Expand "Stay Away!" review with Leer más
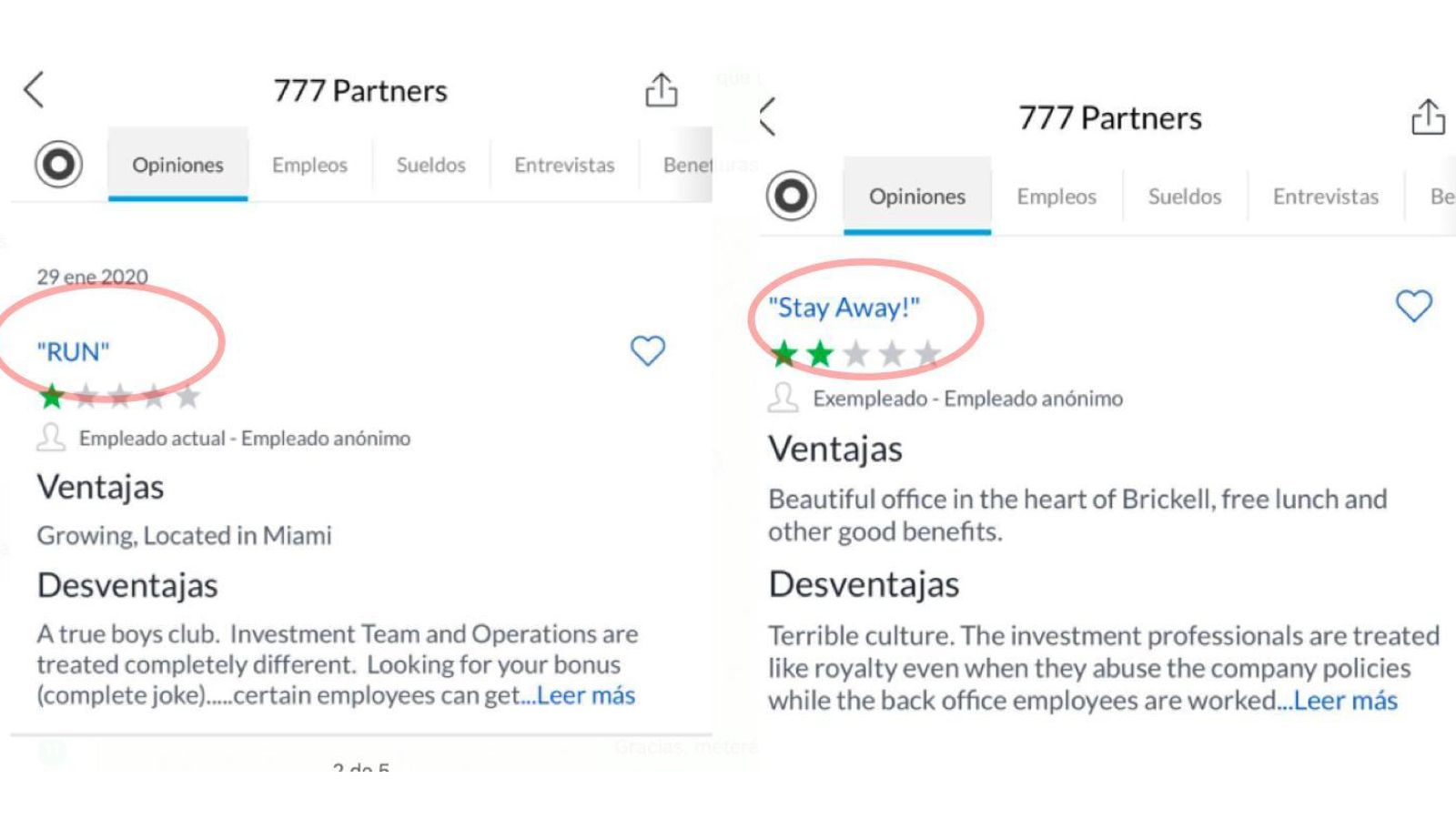This screenshot has width=1456, height=819. pyautogui.click(x=1345, y=701)
